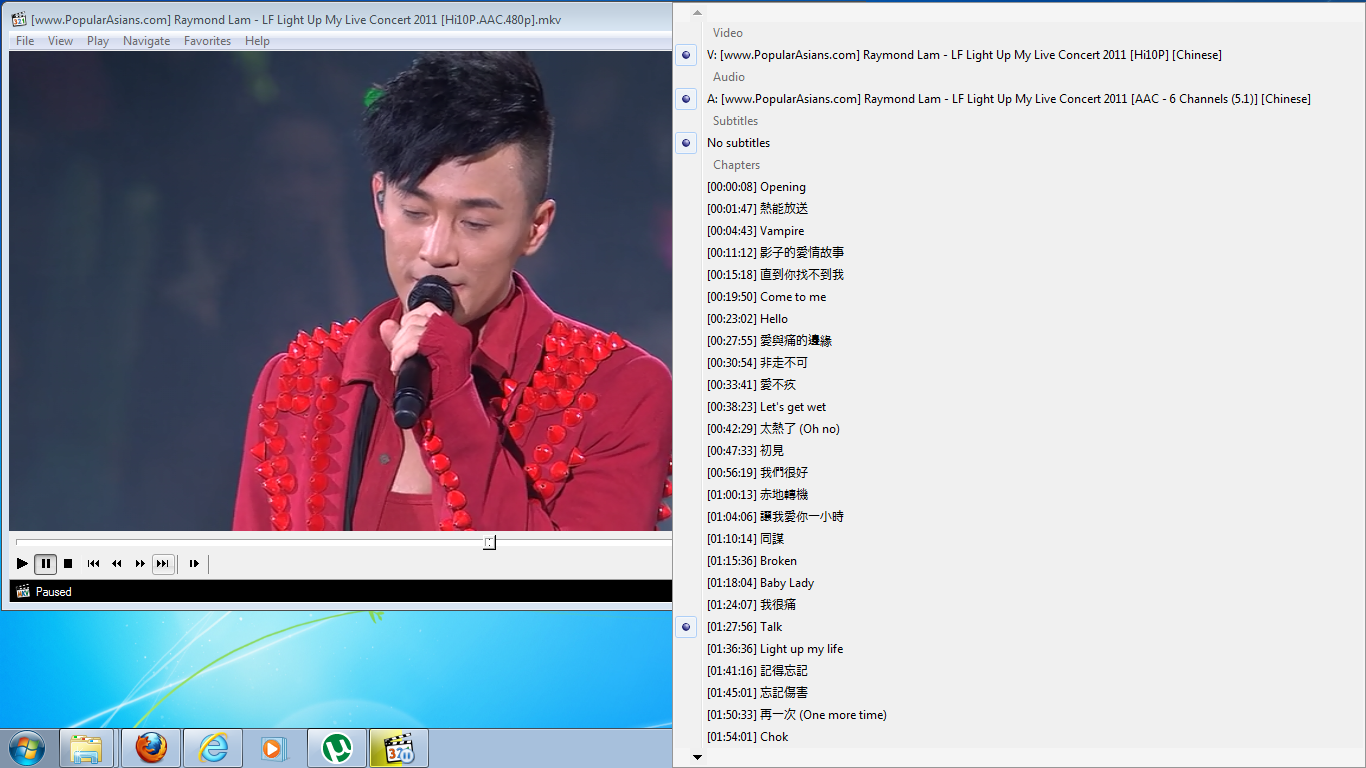Image resolution: width=1366 pixels, height=768 pixels.
Task: Jump to chapter 愛不疚
Action: pos(1019,385)
